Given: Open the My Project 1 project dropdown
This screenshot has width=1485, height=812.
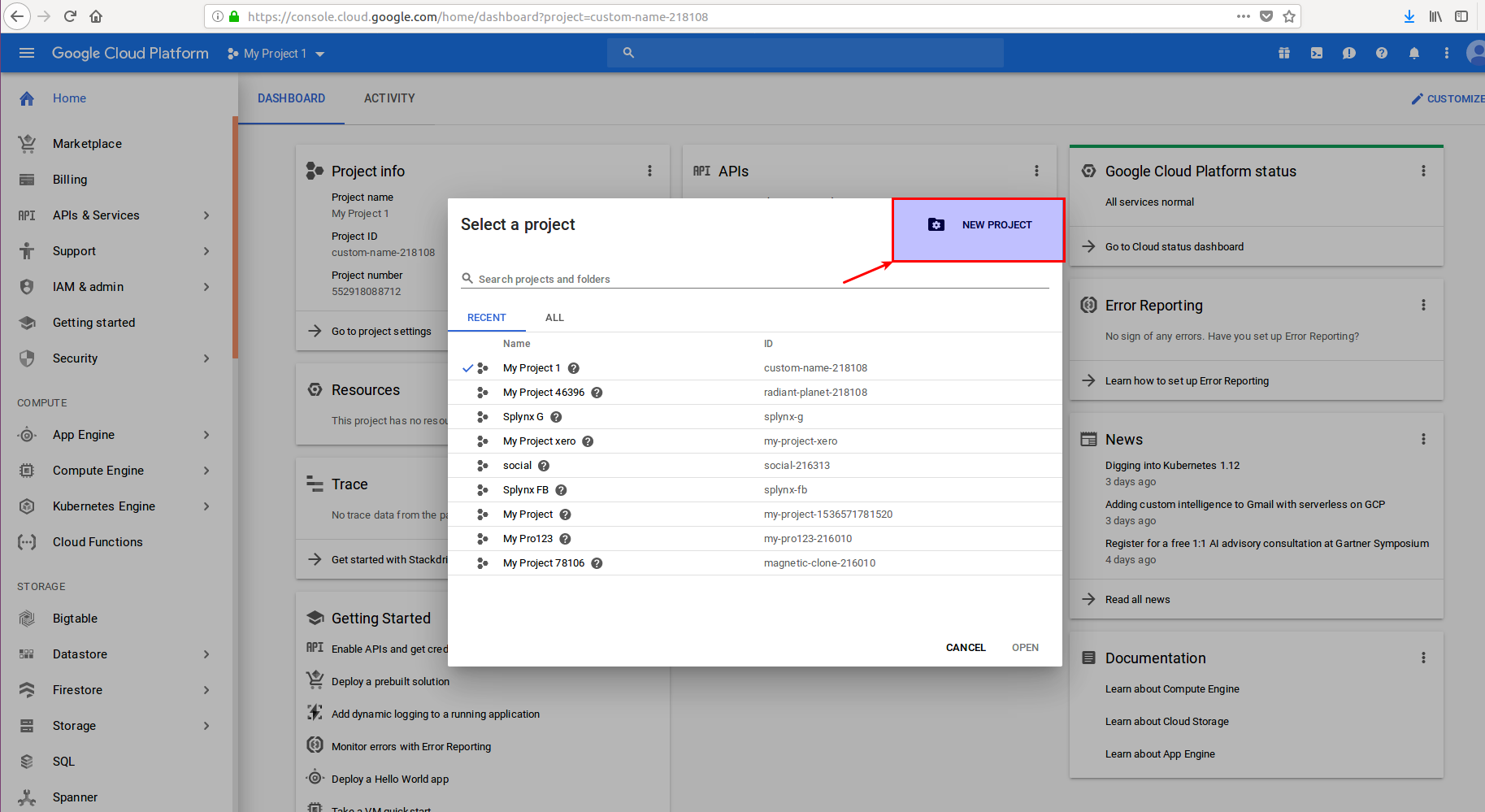Looking at the screenshot, I should click(x=276, y=54).
